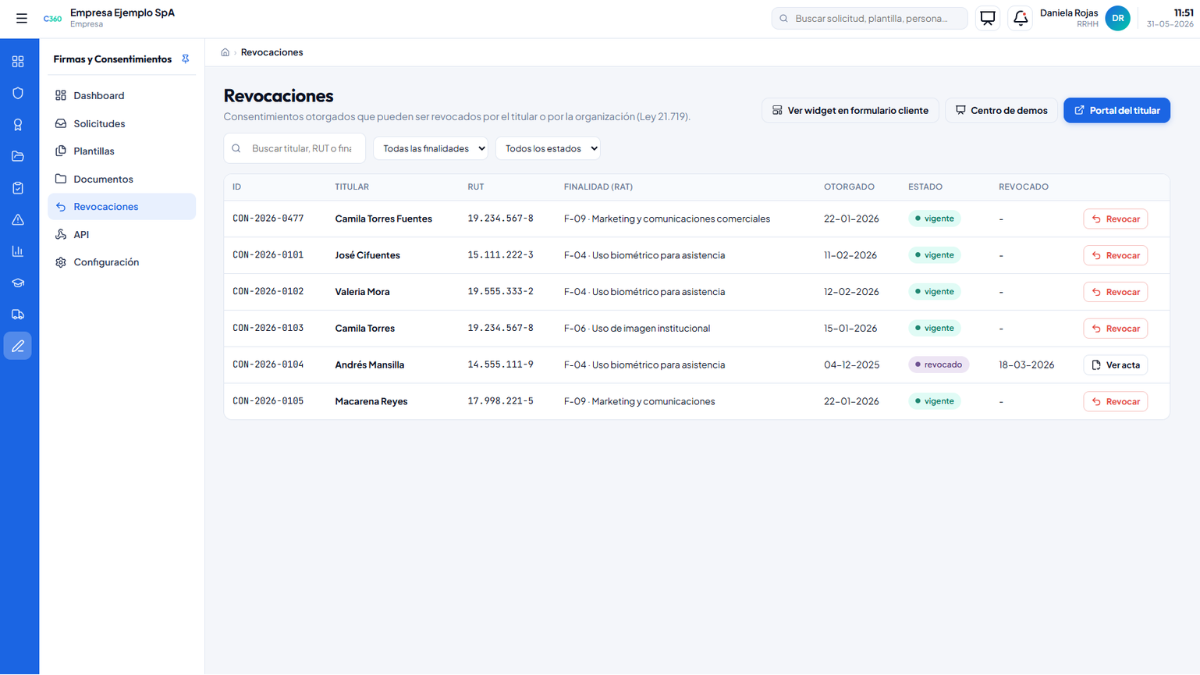The image size is (1200, 675).
Task: Revoke consent CON-2026-0477
Action: (1115, 219)
